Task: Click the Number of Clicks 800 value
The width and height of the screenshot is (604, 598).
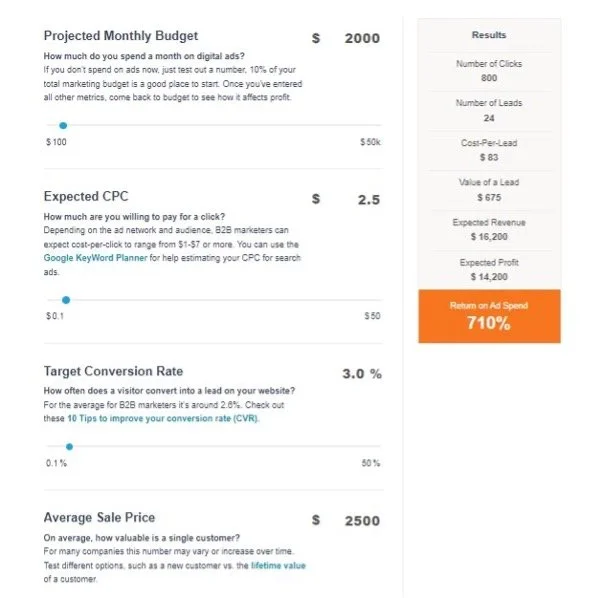Action: 489,78
